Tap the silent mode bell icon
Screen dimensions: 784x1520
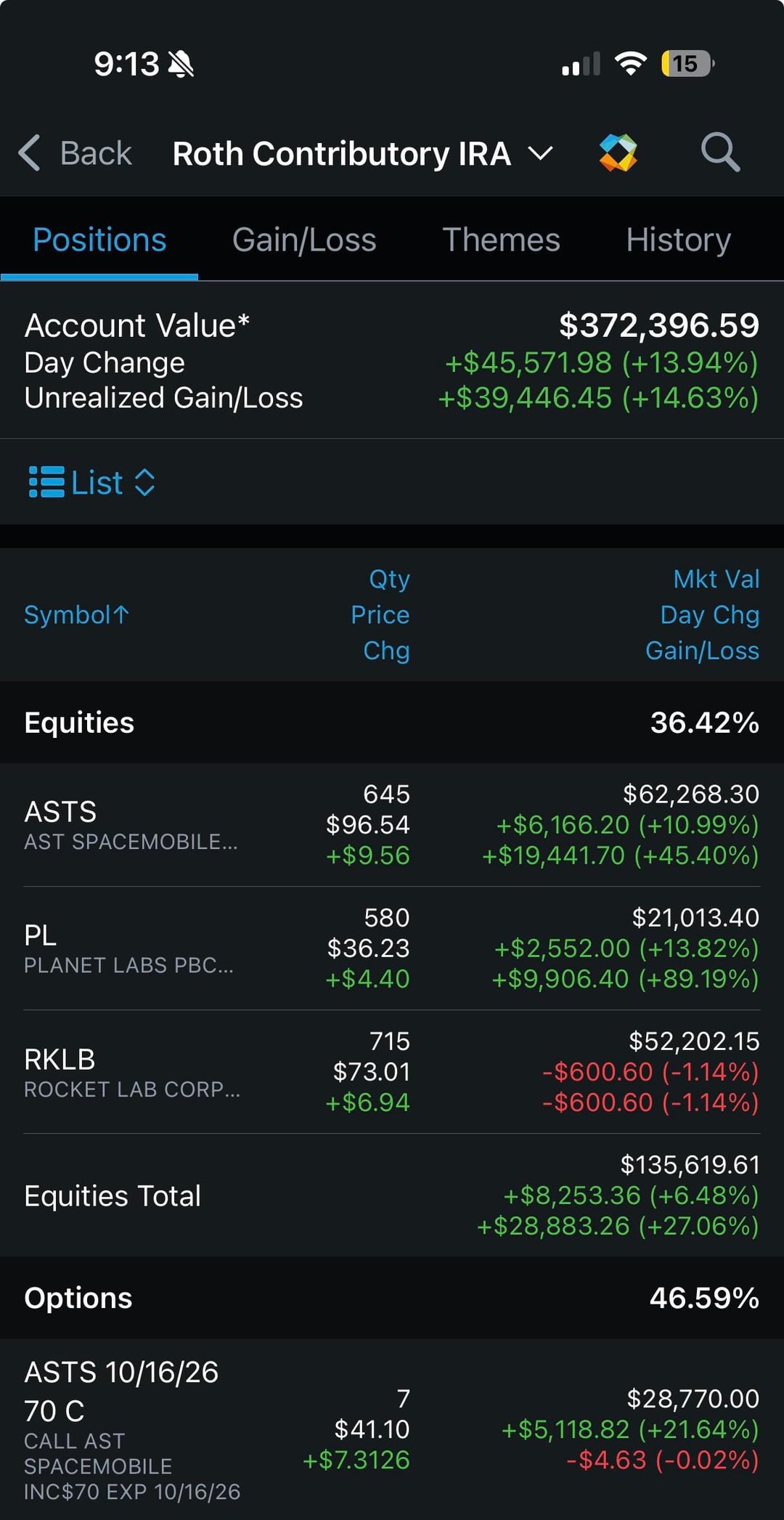click(181, 65)
